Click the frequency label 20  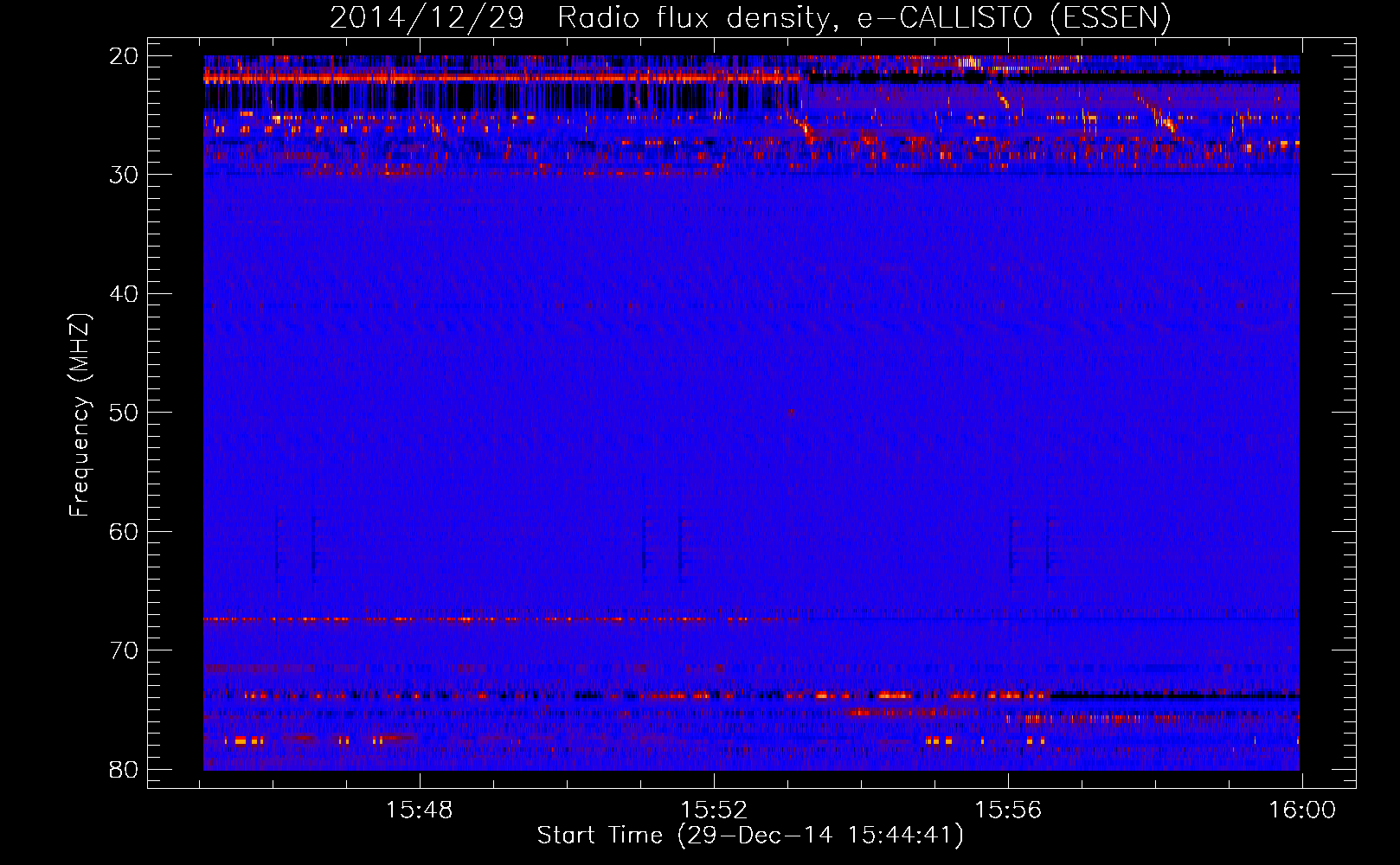pyautogui.click(x=124, y=56)
